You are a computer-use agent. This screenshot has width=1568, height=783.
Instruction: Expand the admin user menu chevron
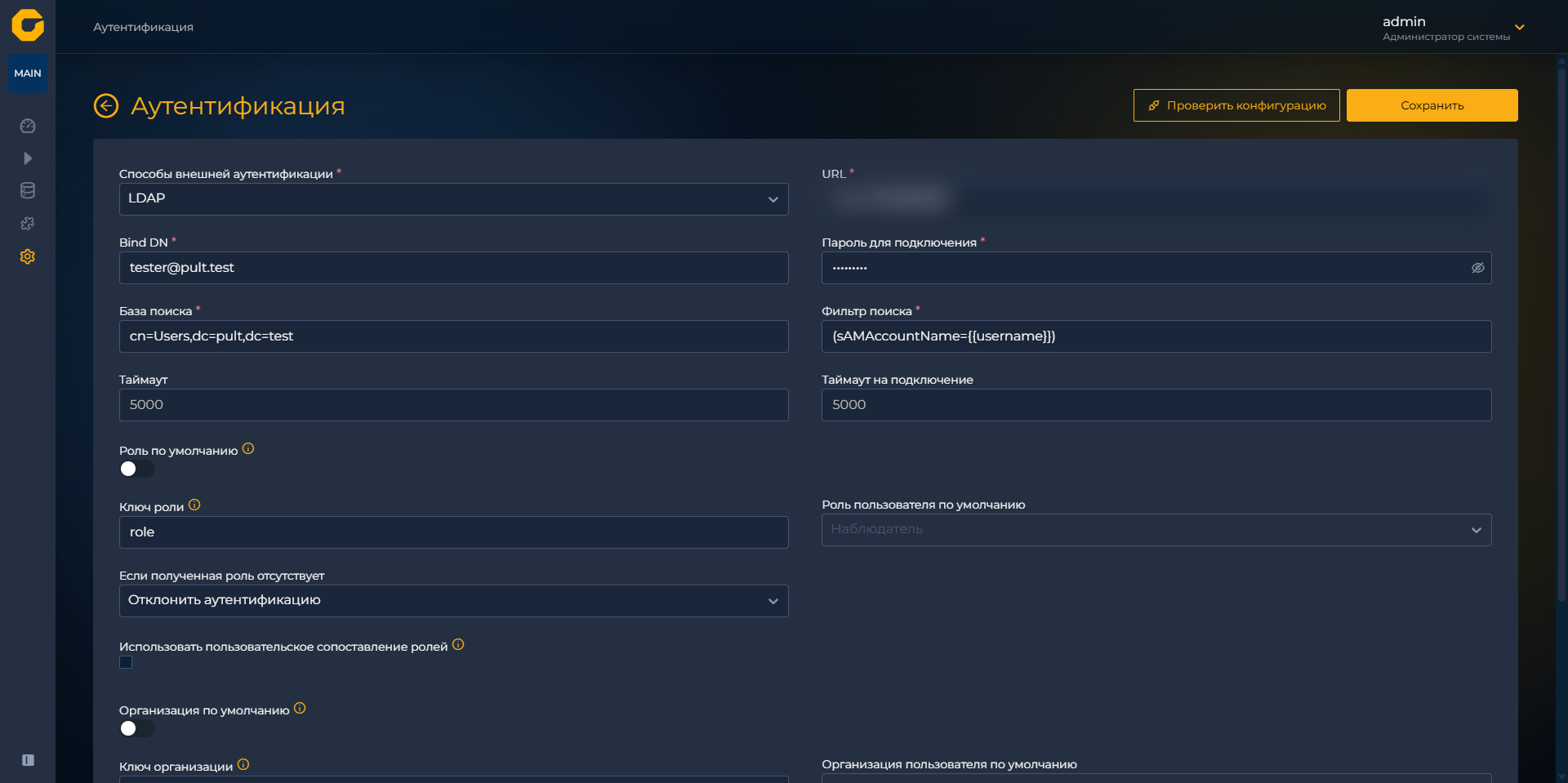point(1520,28)
